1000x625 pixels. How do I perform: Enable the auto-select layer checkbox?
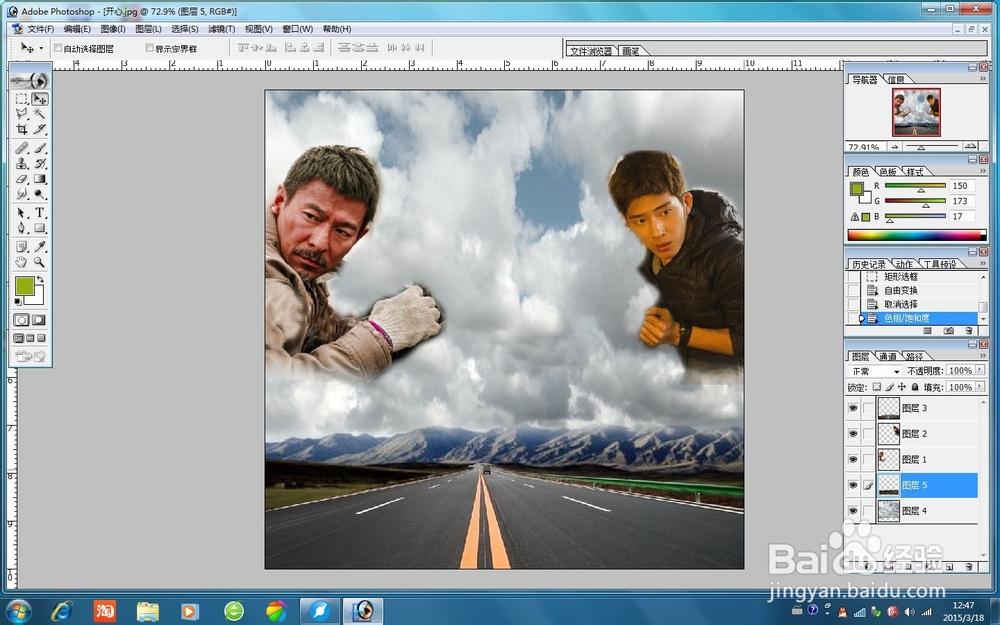(58, 48)
